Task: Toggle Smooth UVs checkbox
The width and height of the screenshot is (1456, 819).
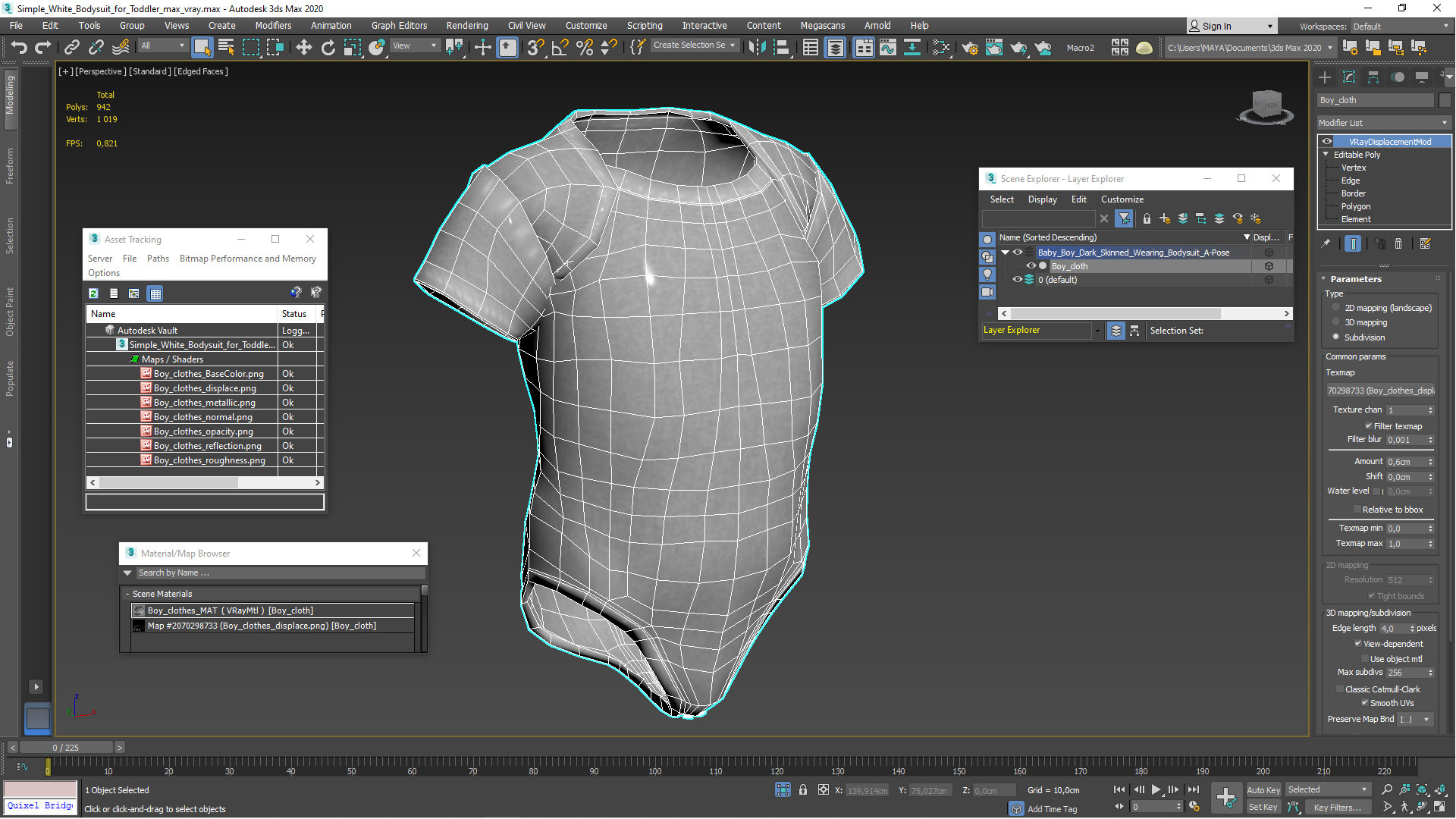Action: 1365,703
